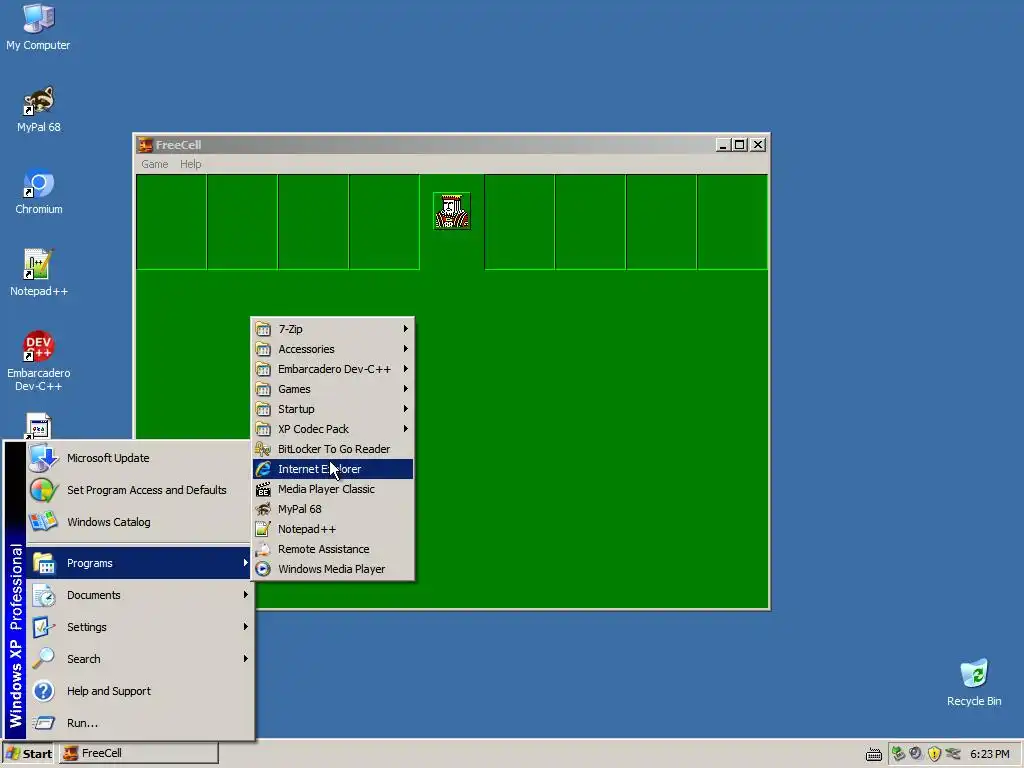
Task: Click the tray icon next to the clock
Action: coord(953,754)
